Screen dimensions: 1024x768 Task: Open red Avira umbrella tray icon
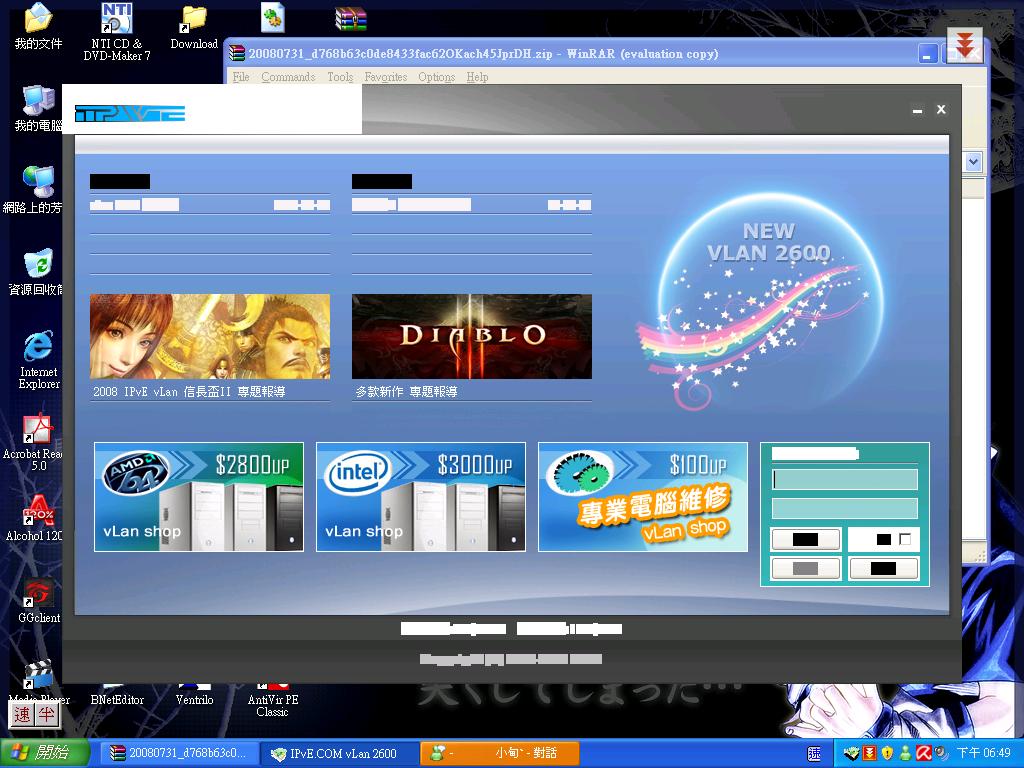[923, 754]
